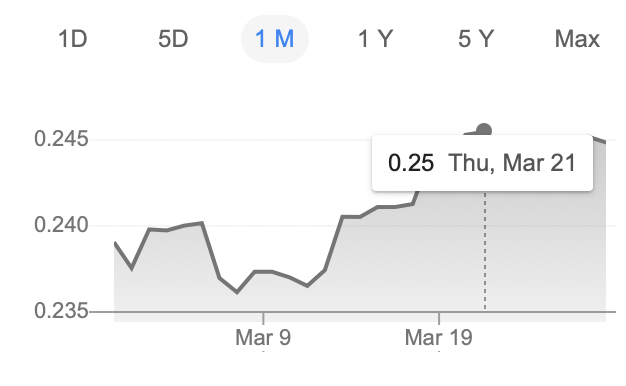Viewport: 626px width, 386px height.
Task: Click the Mar 9 tick mark on axis
Action: 263,318
